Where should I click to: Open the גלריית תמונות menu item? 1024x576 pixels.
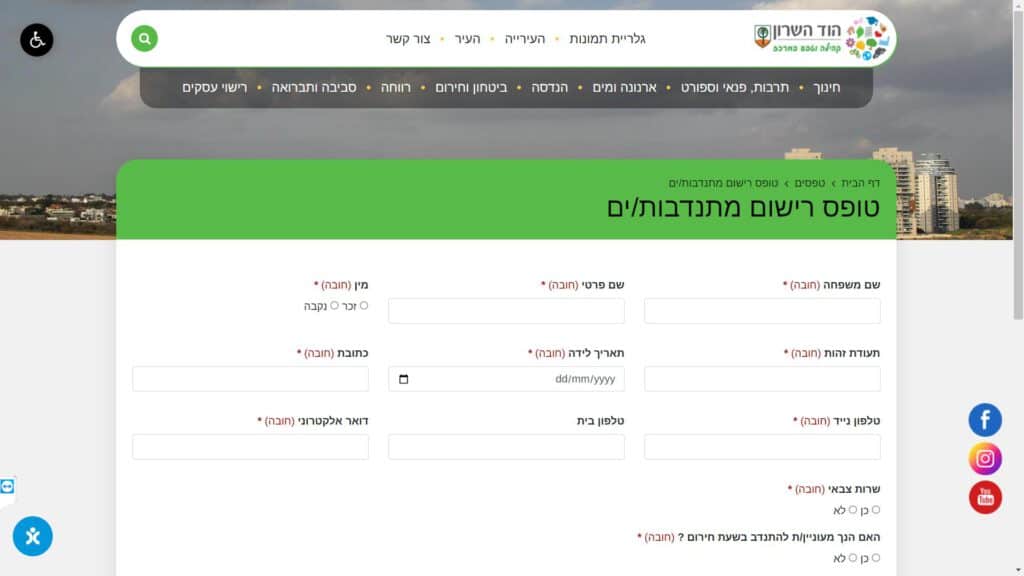click(607, 39)
